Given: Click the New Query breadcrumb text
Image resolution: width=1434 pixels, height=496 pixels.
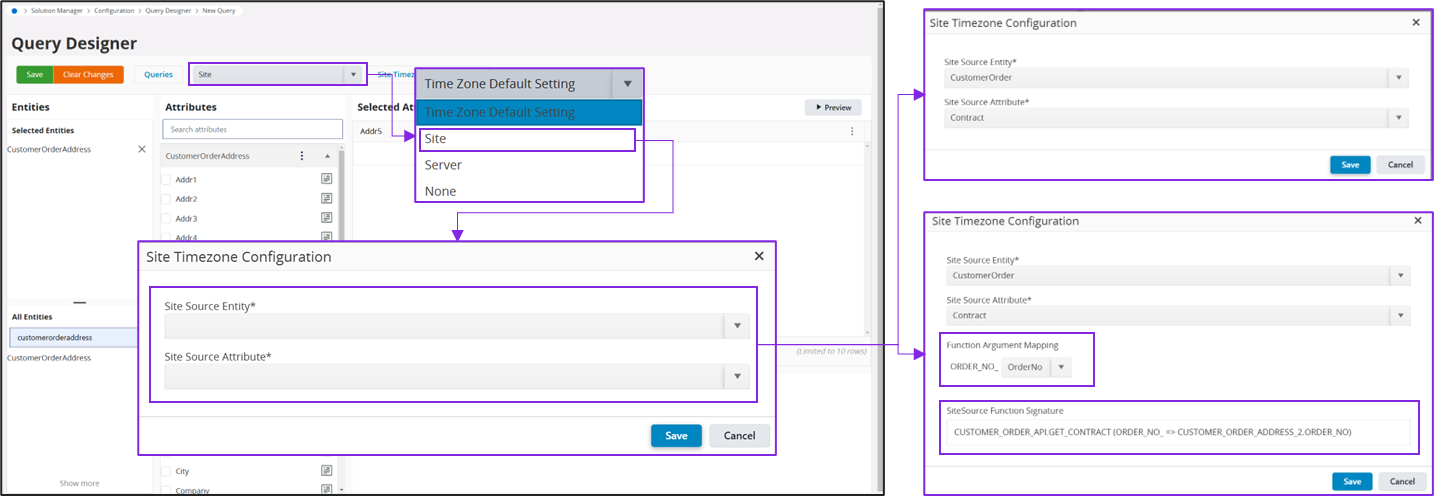Looking at the screenshot, I should 221,9.
